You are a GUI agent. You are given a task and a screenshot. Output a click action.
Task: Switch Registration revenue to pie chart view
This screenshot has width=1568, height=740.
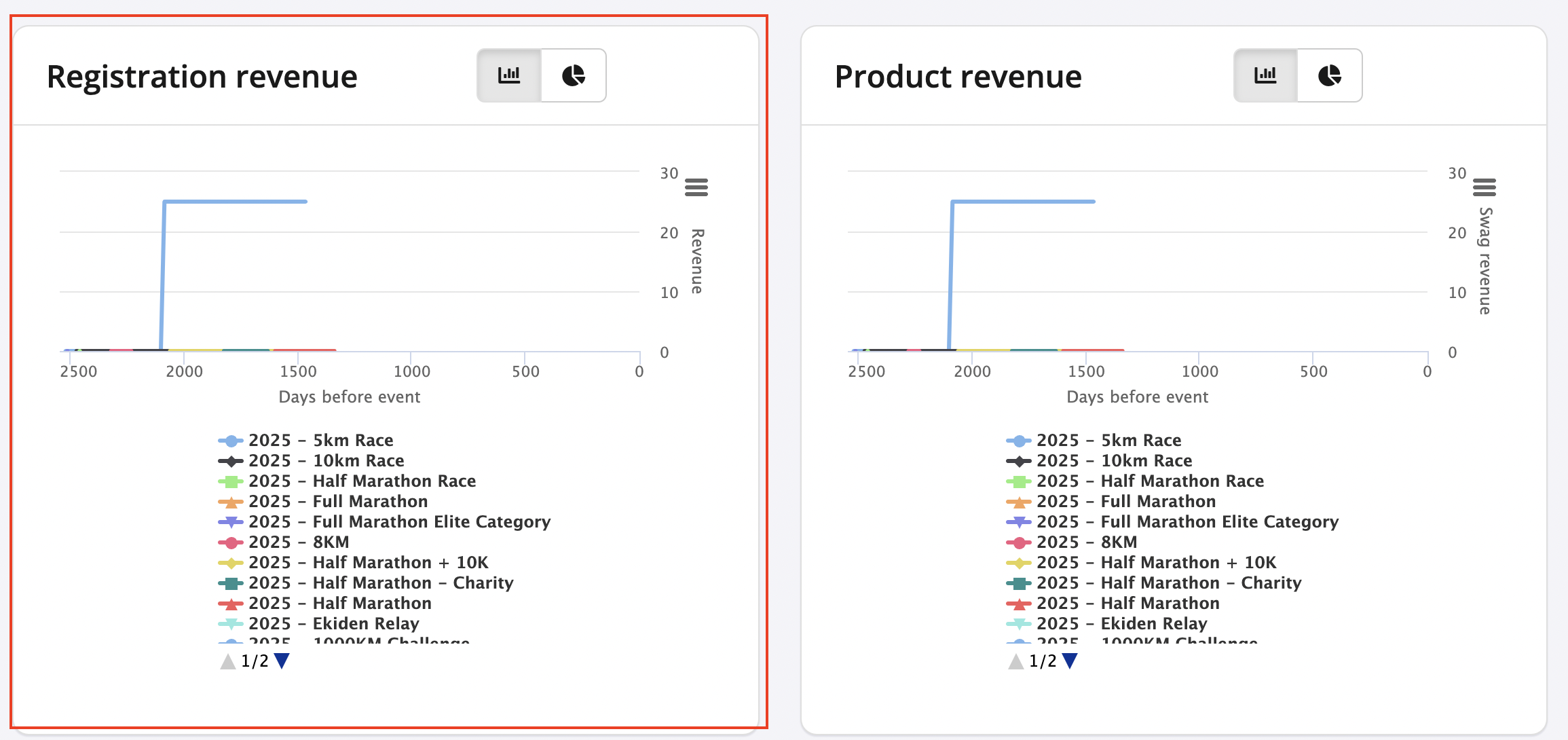click(x=574, y=75)
